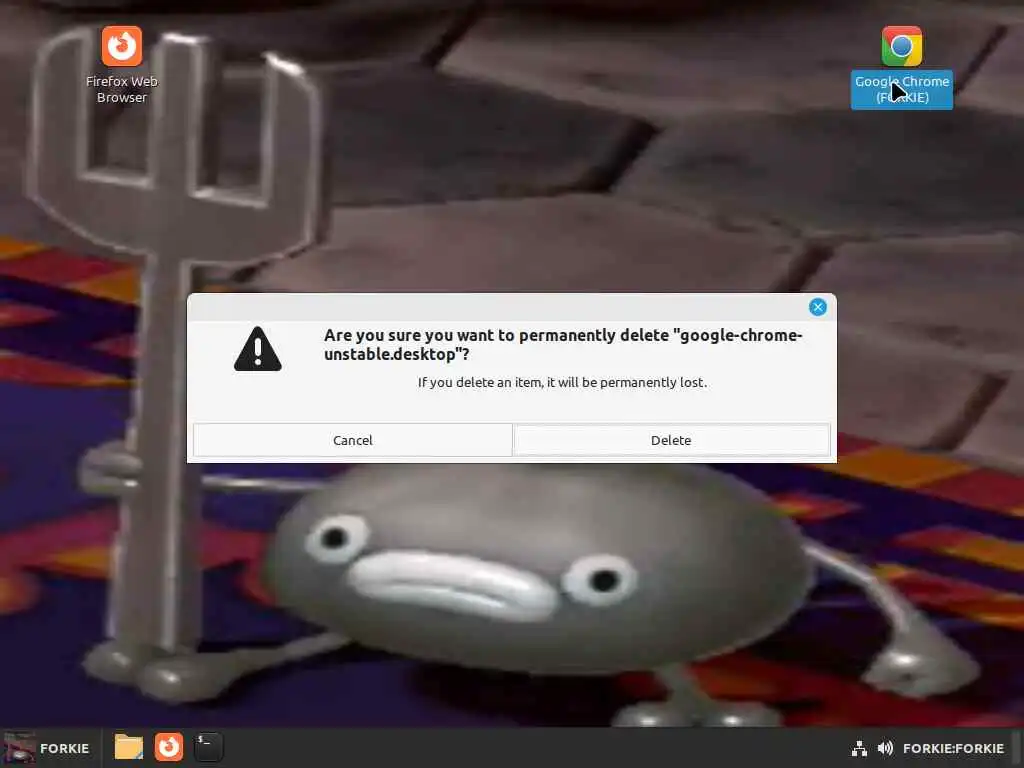Click the warning triangle in dialog
Screen dimensions: 1024x768
pyautogui.click(x=258, y=349)
